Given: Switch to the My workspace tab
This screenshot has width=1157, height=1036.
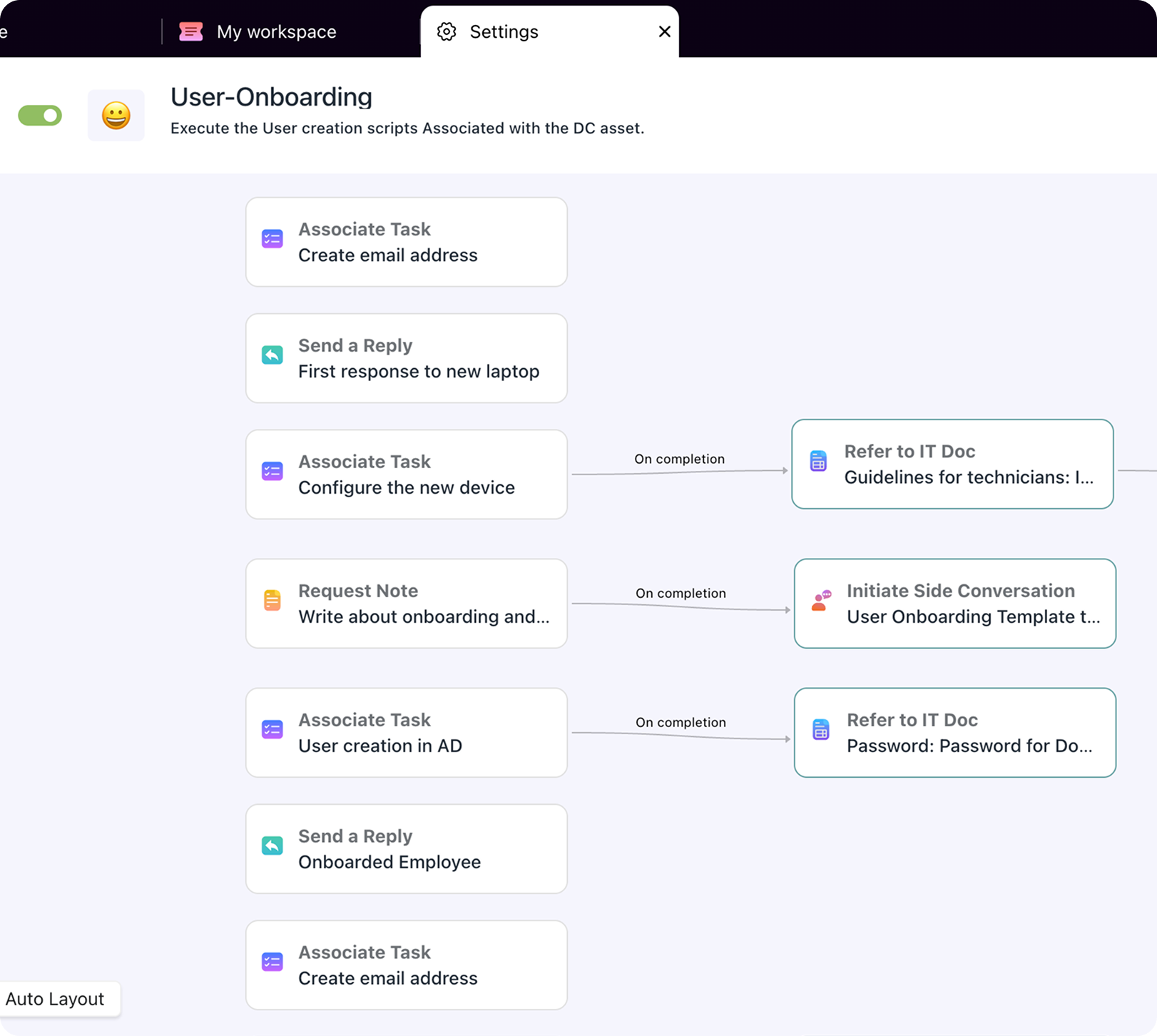Looking at the screenshot, I should pos(276,31).
